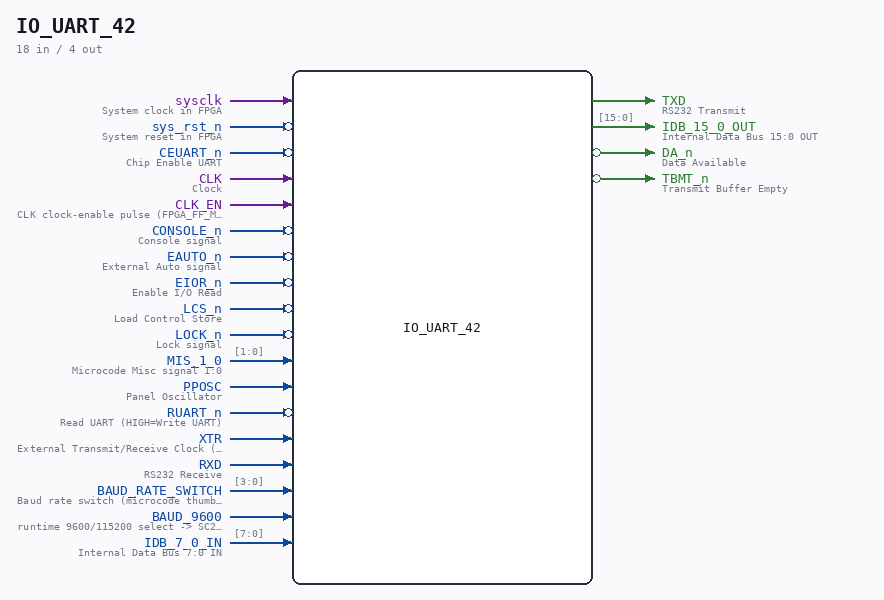This screenshot has width=884, height=600.
Task: Click the EAUTO_n port label
Action: pyautogui.click(x=194, y=256)
